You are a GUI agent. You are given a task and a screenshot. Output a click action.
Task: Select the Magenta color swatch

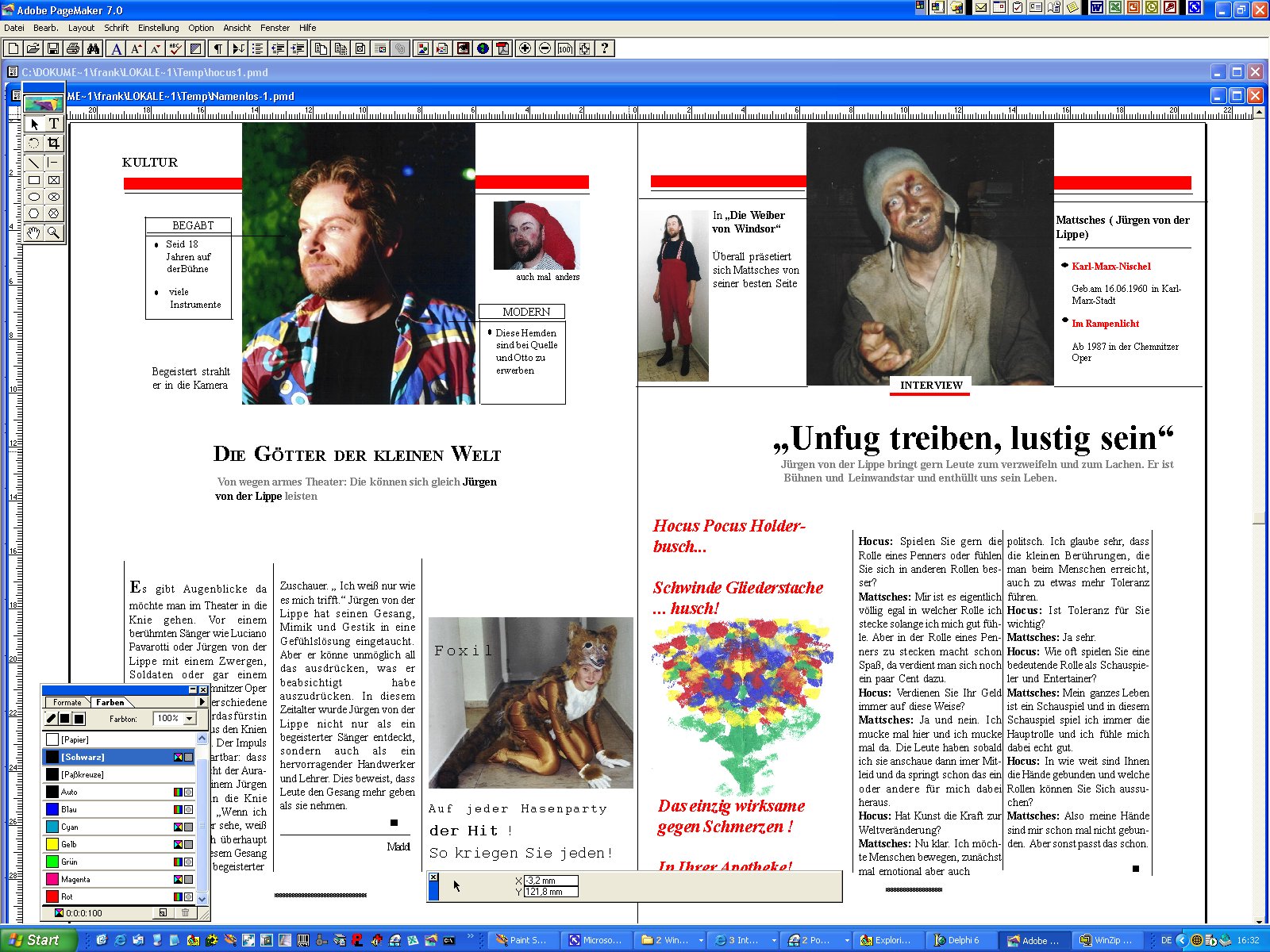[x=75, y=879]
